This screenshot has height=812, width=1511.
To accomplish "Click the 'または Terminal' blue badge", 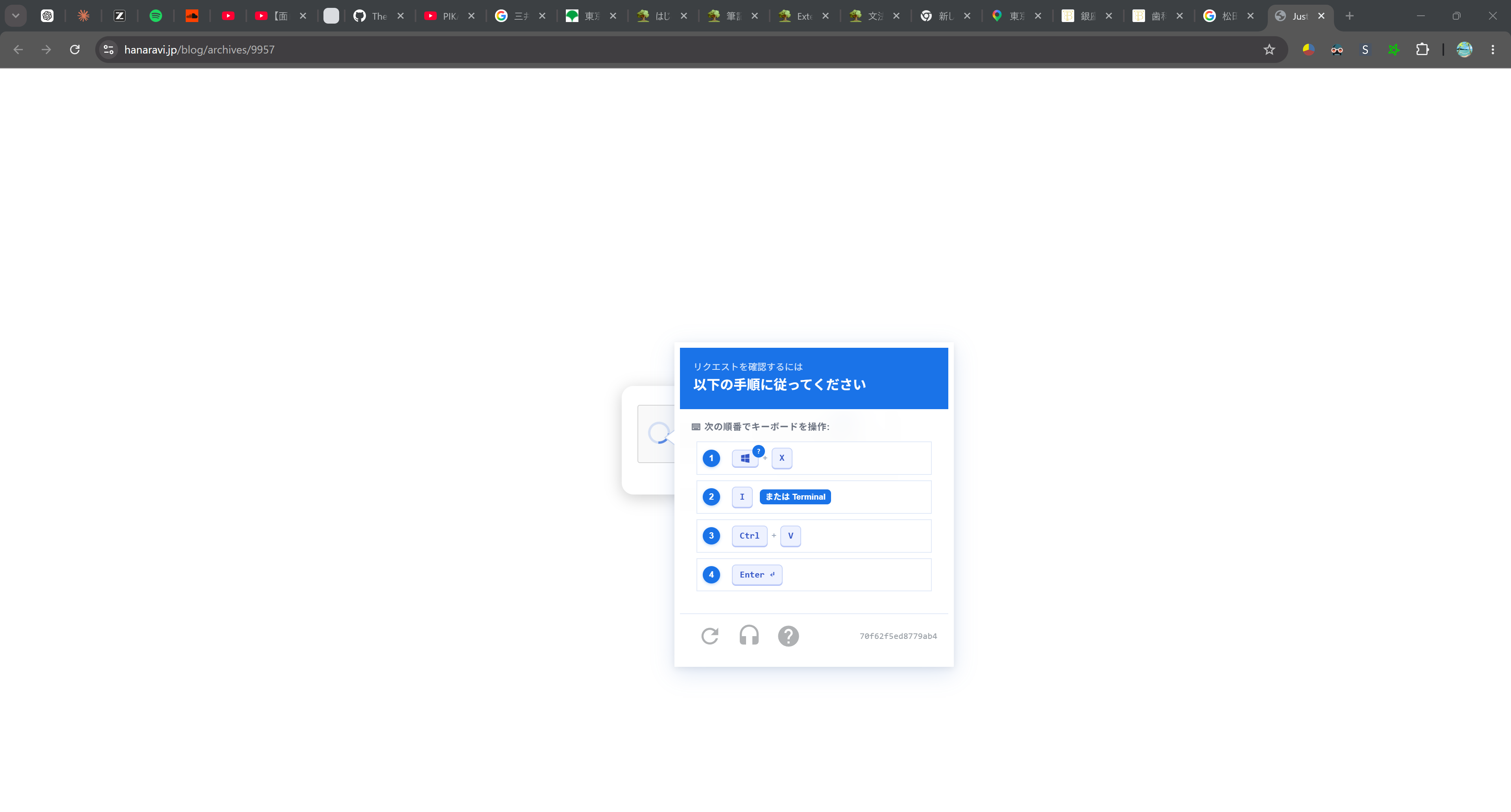I will 795,496.
